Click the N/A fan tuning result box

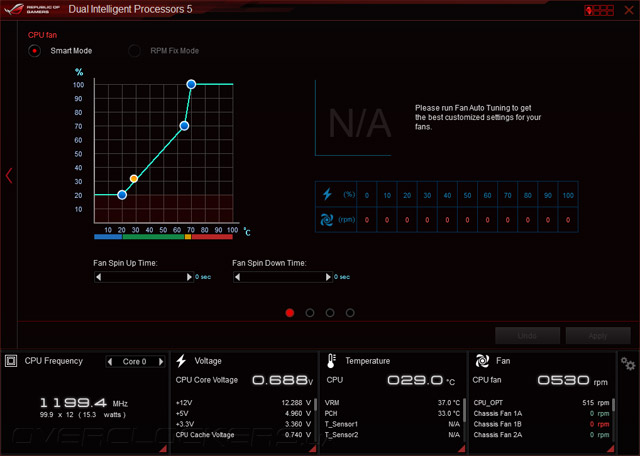click(353, 118)
